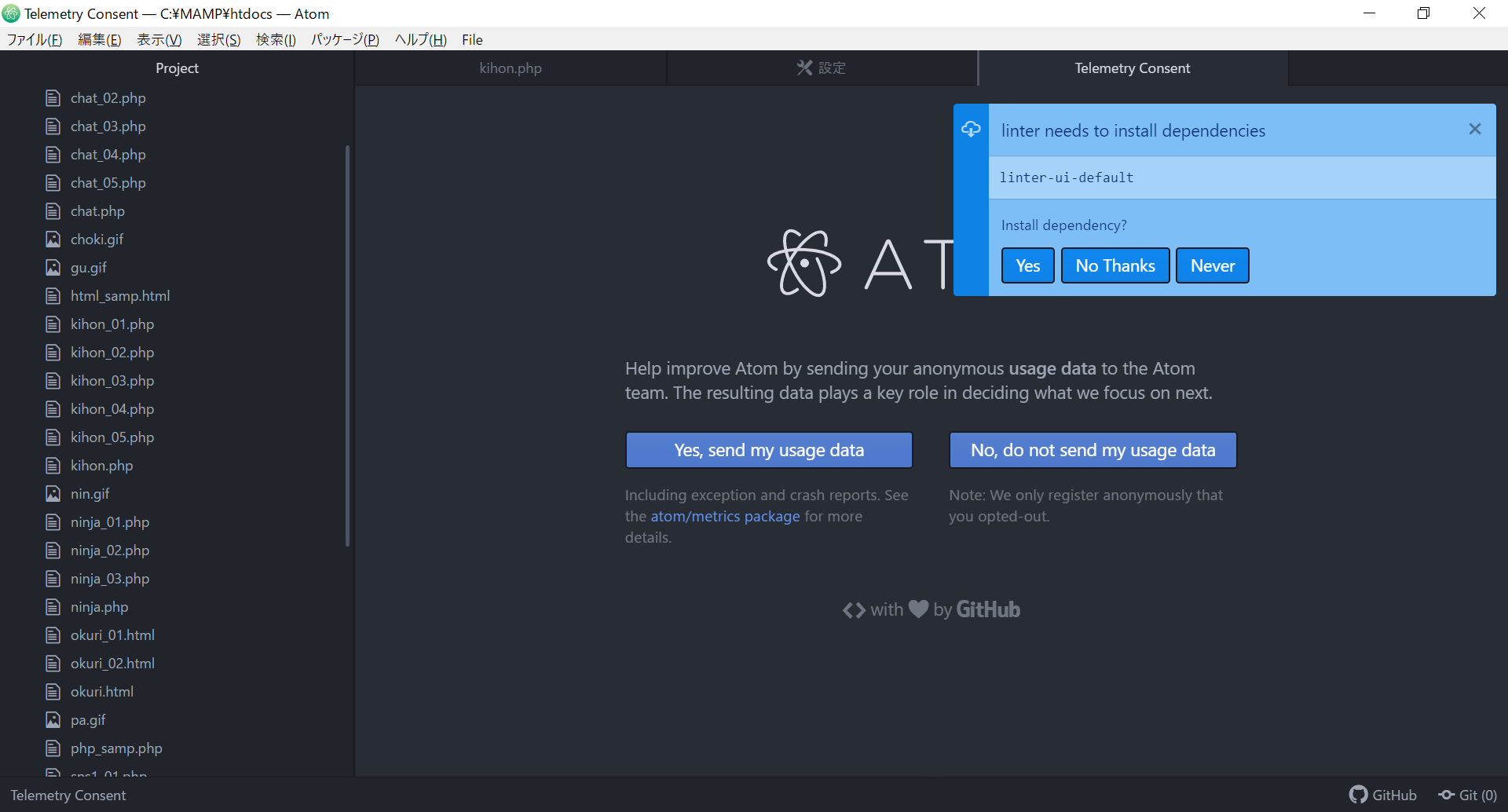This screenshot has height=812, width=1508.
Task: Click the GitHub wordmark in the footer
Action: (988, 609)
